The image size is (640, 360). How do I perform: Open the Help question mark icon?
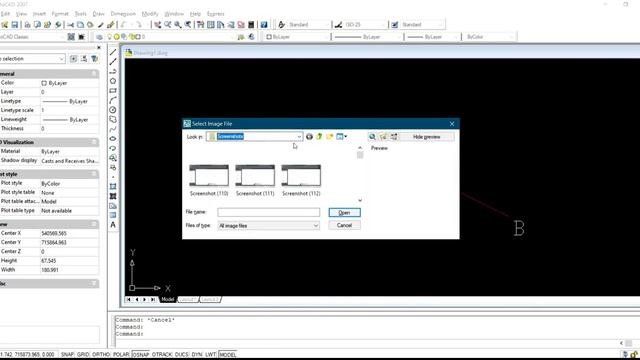tap(264, 25)
